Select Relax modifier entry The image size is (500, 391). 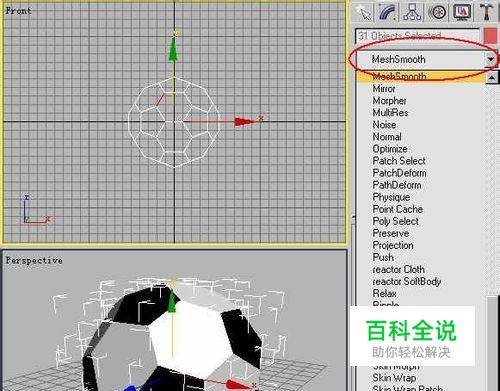pyautogui.click(x=384, y=293)
